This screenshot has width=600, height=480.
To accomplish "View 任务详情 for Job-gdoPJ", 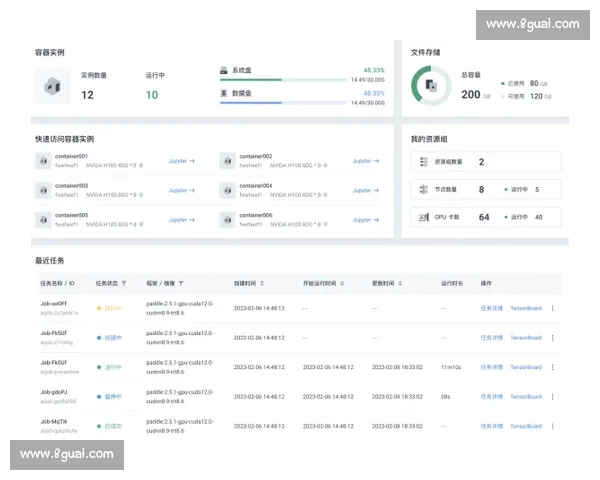I will (x=491, y=397).
